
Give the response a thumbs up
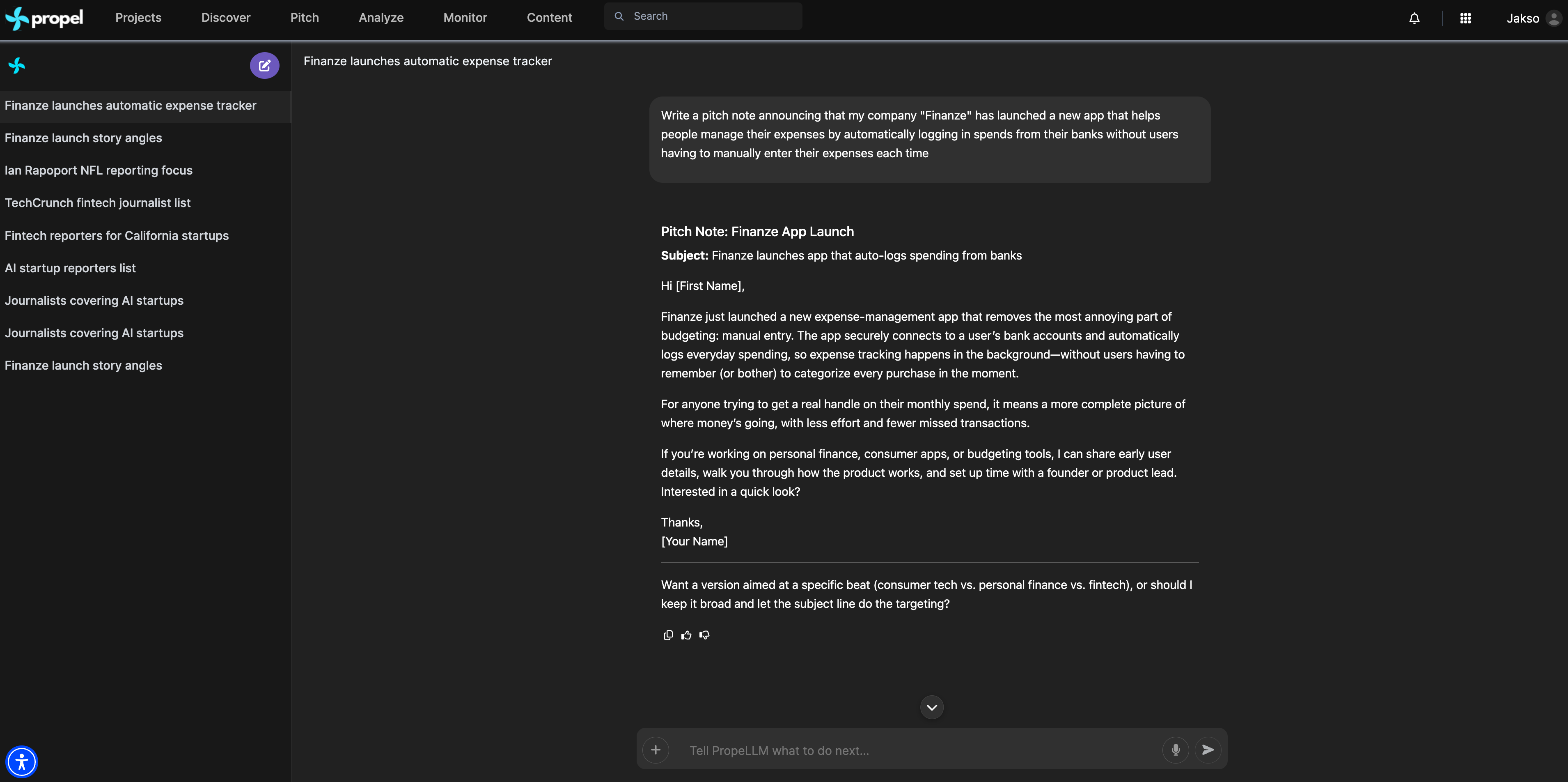point(686,635)
